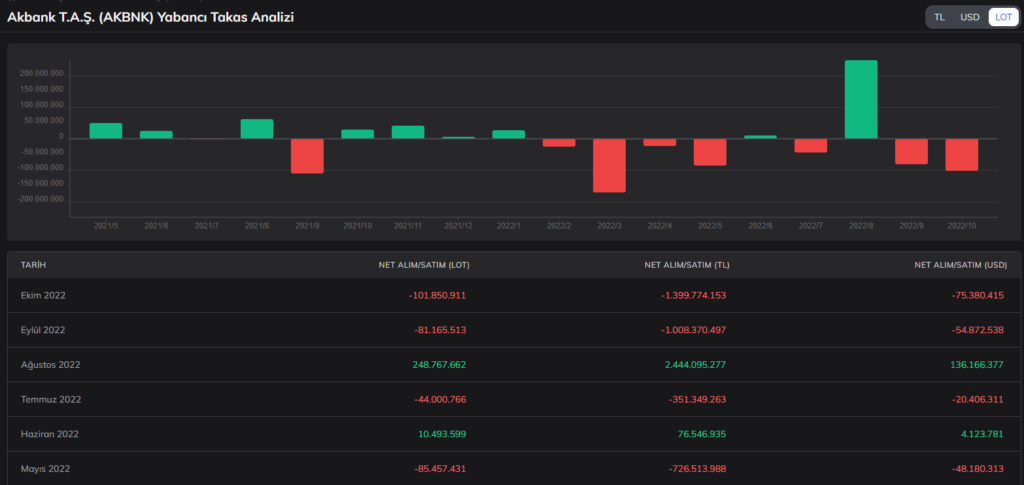This screenshot has height=485, width=1024.
Task: Click the green 2021/5 chart bar
Action: pyautogui.click(x=106, y=131)
